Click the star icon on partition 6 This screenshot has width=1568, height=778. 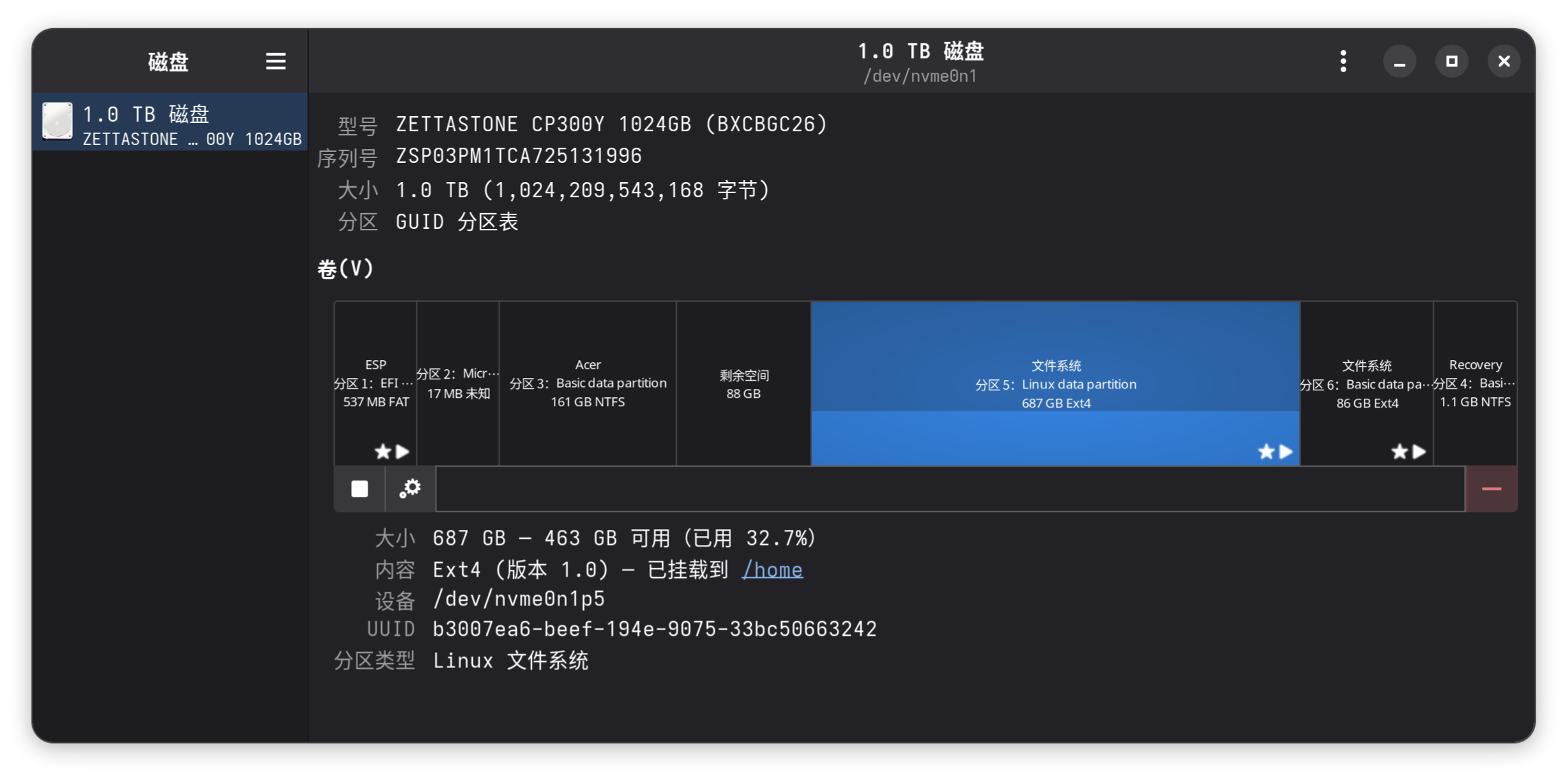pyautogui.click(x=1399, y=452)
